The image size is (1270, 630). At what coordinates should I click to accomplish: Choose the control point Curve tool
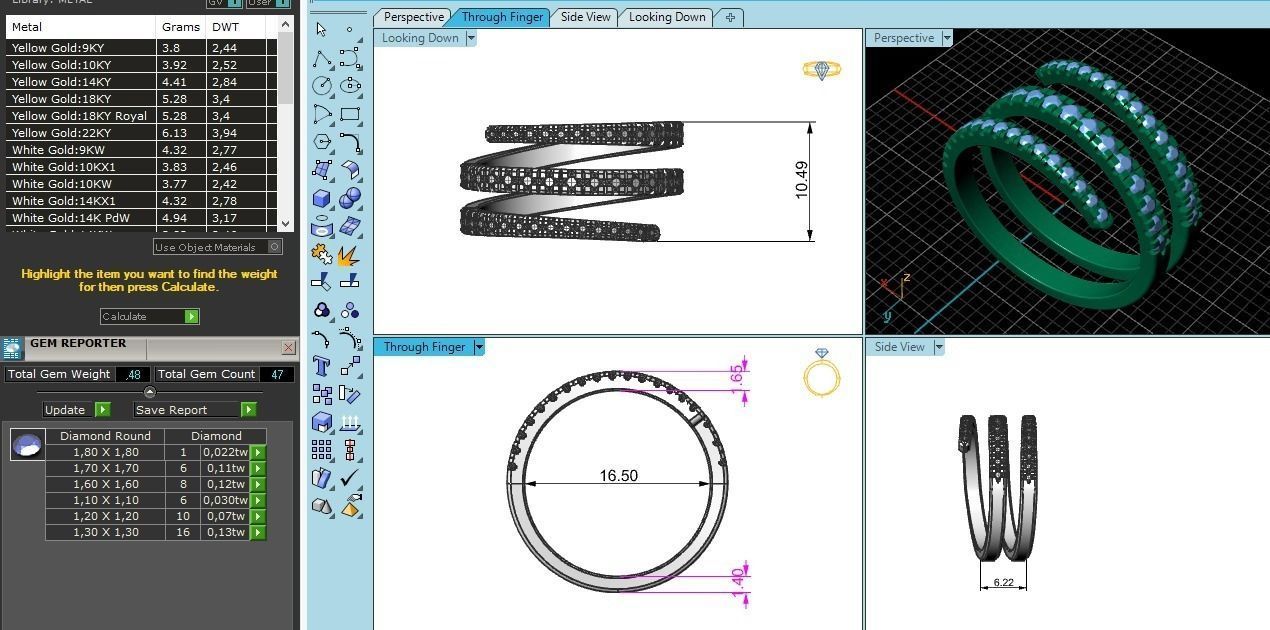(350, 58)
